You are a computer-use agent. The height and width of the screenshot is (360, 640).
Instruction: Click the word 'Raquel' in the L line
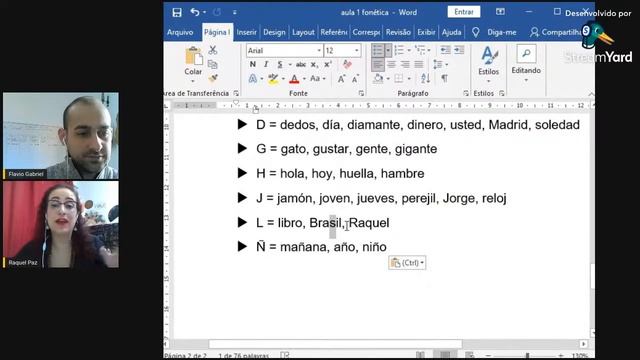tap(369, 223)
